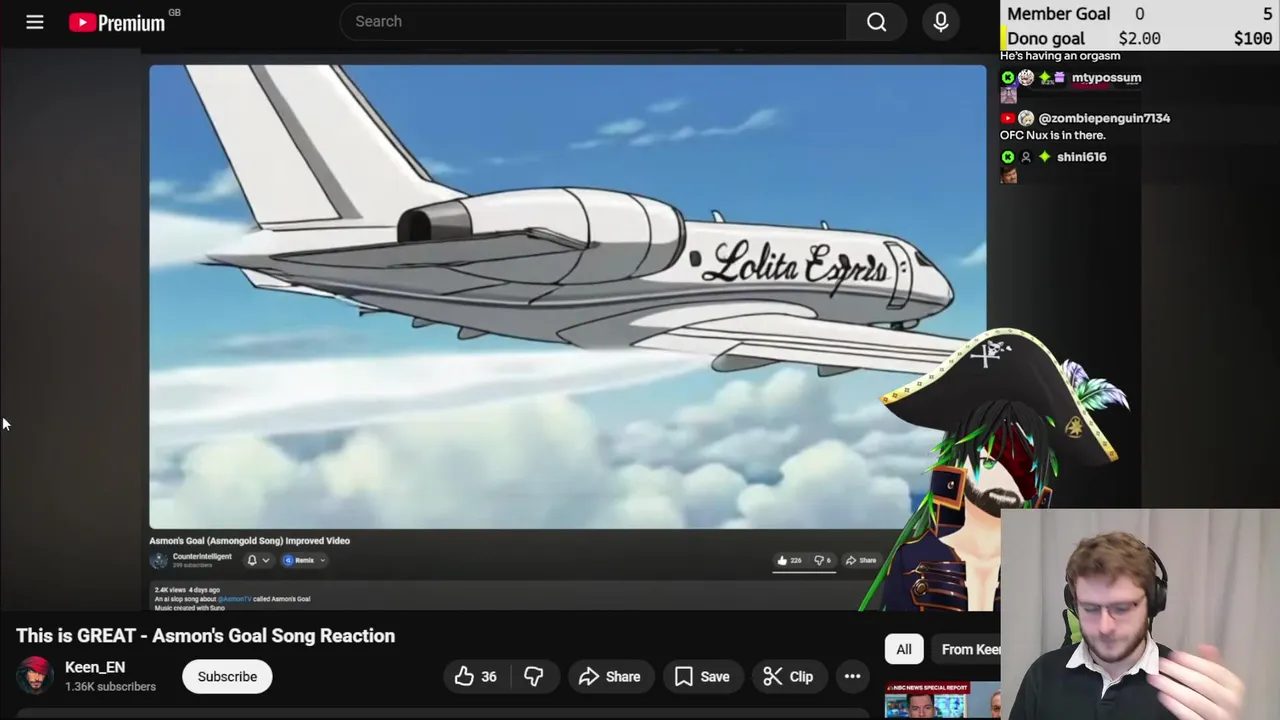Click inside the YouTube search field

pyautogui.click(x=593, y=21)
